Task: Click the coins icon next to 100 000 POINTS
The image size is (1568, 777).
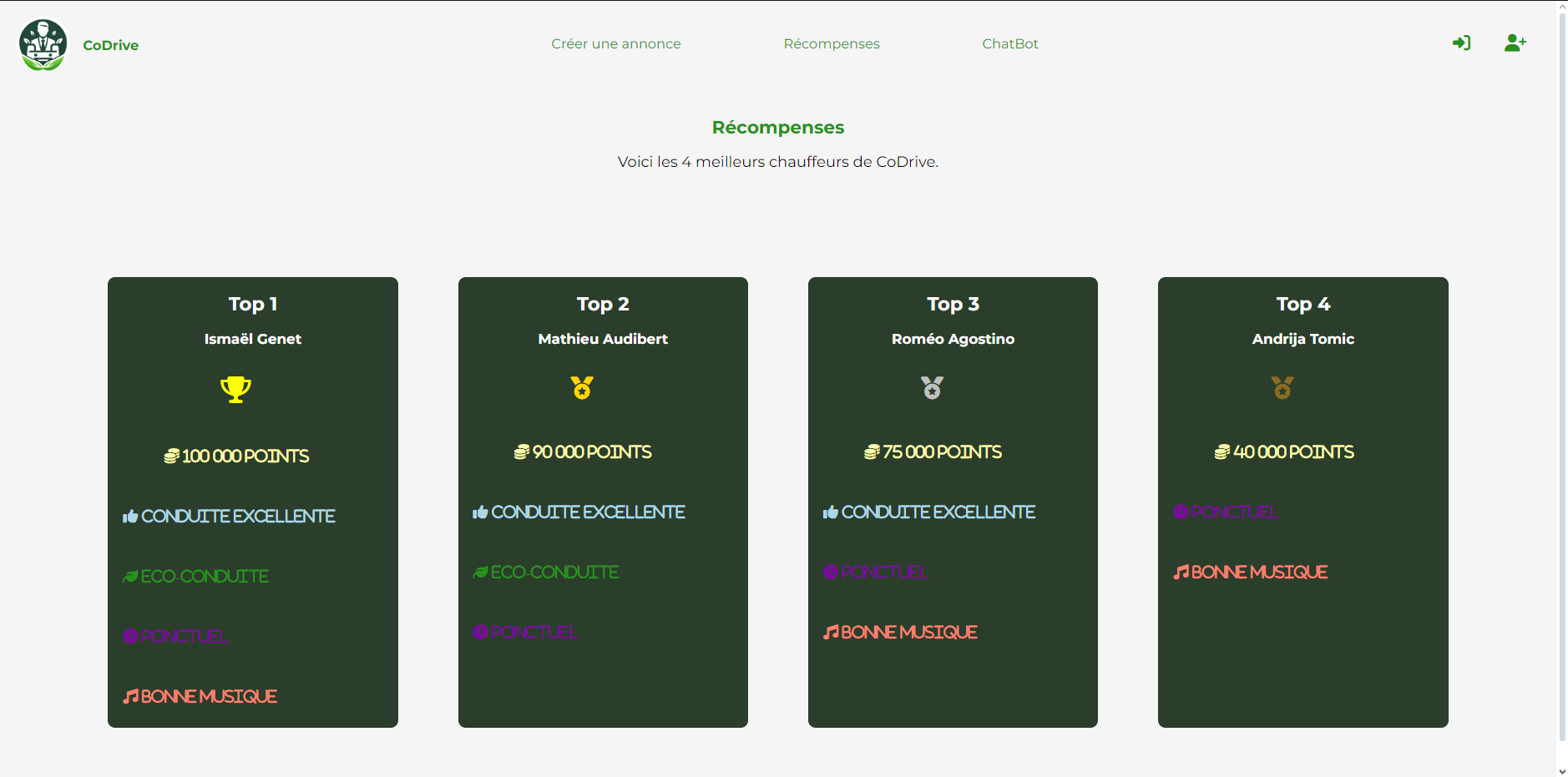Action: [x=170, y=455]
